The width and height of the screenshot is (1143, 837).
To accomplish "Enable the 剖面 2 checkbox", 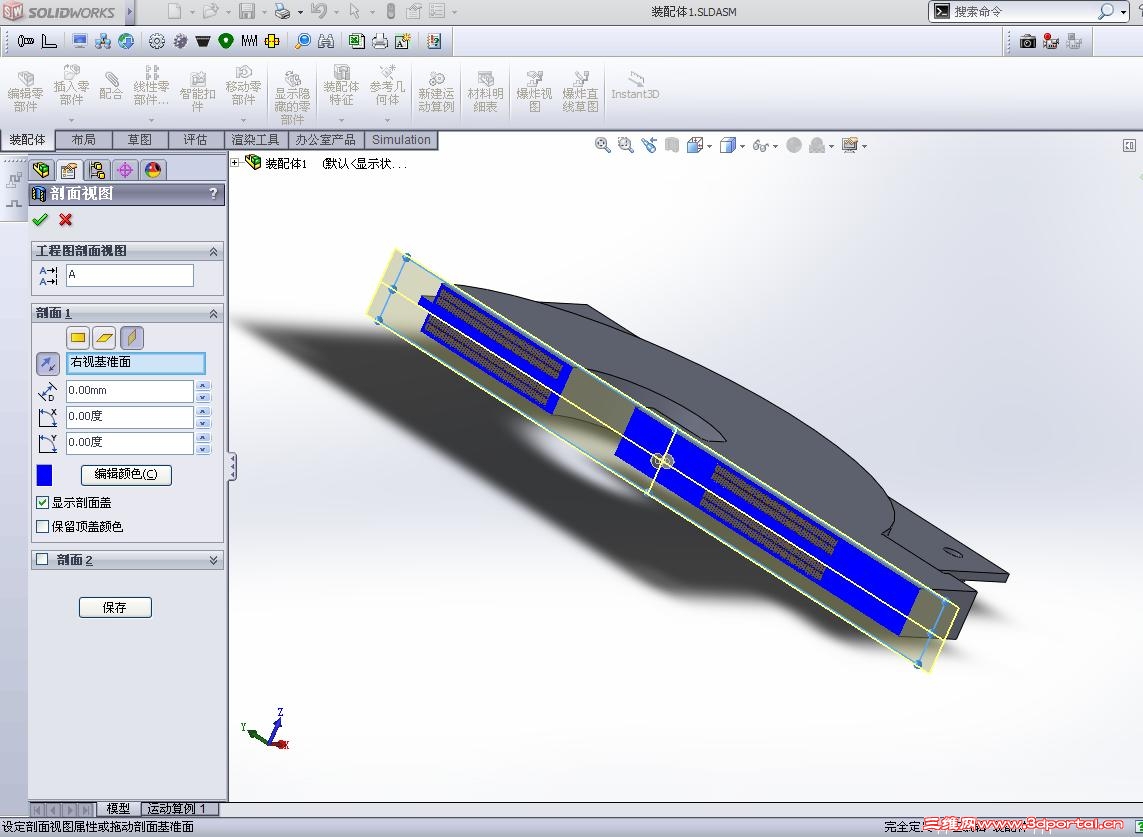I will tap(42, 559).
